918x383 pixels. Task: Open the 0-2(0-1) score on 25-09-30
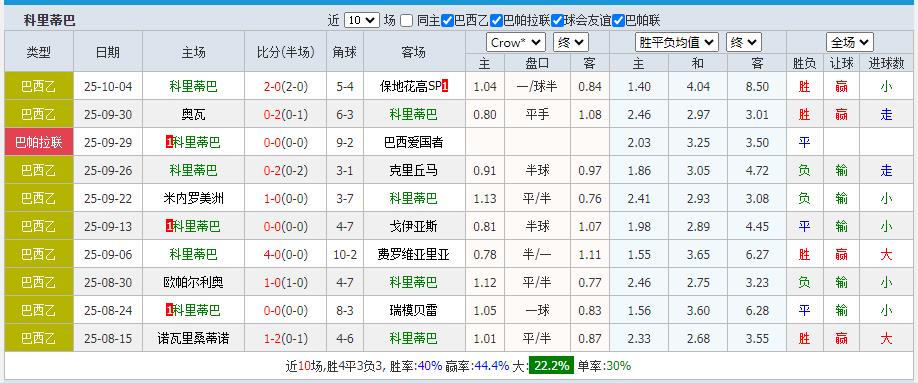pos(285,115)
